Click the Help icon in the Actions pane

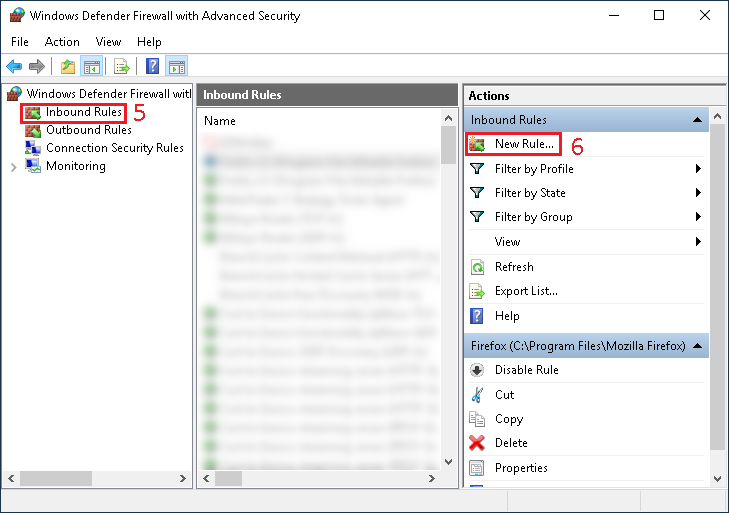(x=477, y=316)
